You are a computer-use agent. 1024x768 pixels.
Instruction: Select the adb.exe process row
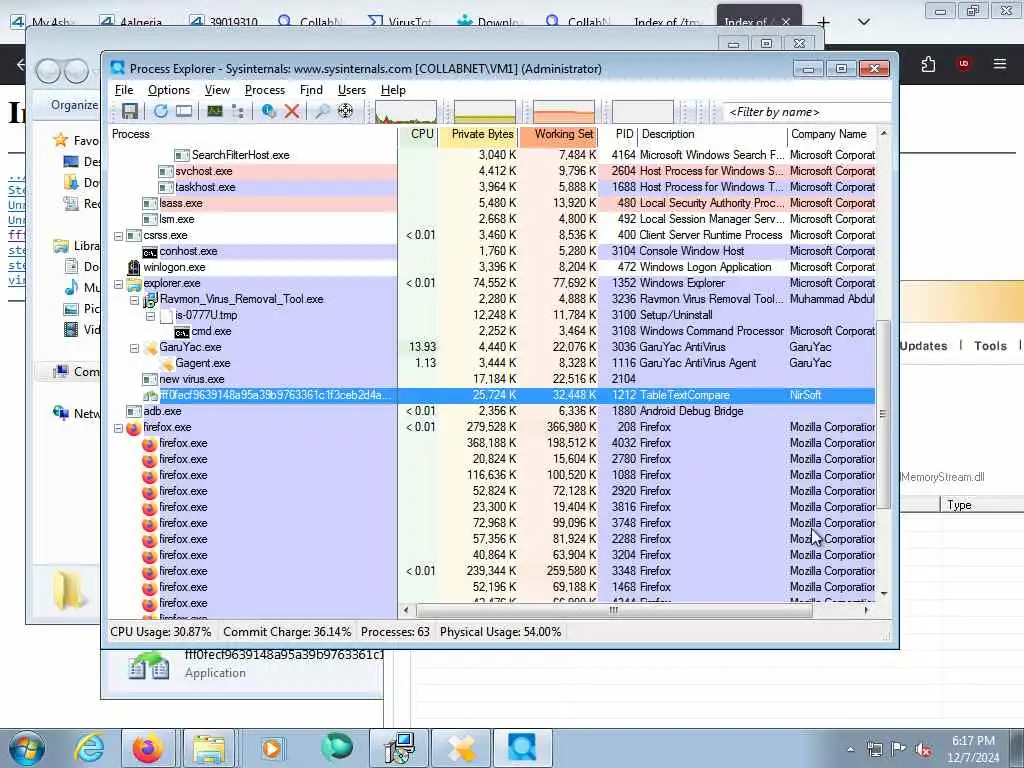click(492, 411)
